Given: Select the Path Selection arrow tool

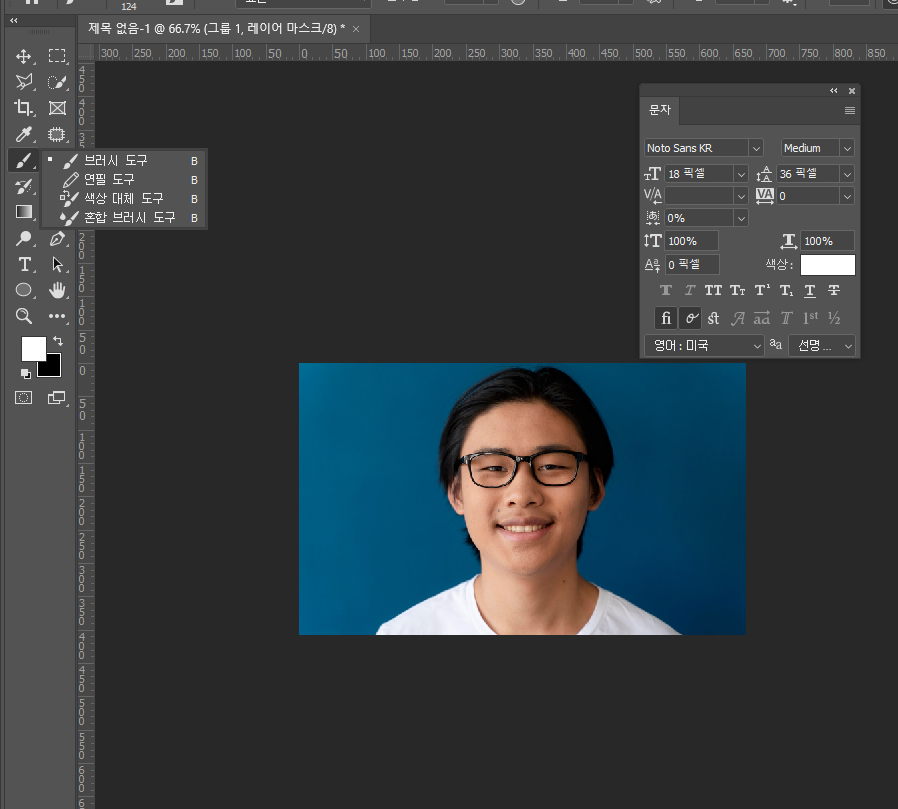Looking at the screenshot, I should click(x=57, y=264).
